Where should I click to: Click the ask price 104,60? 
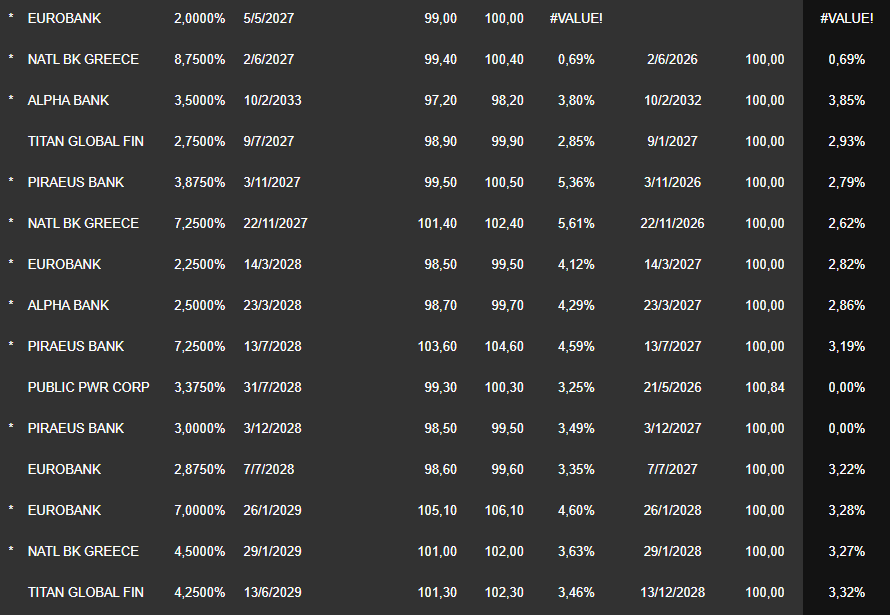point(504,346)
